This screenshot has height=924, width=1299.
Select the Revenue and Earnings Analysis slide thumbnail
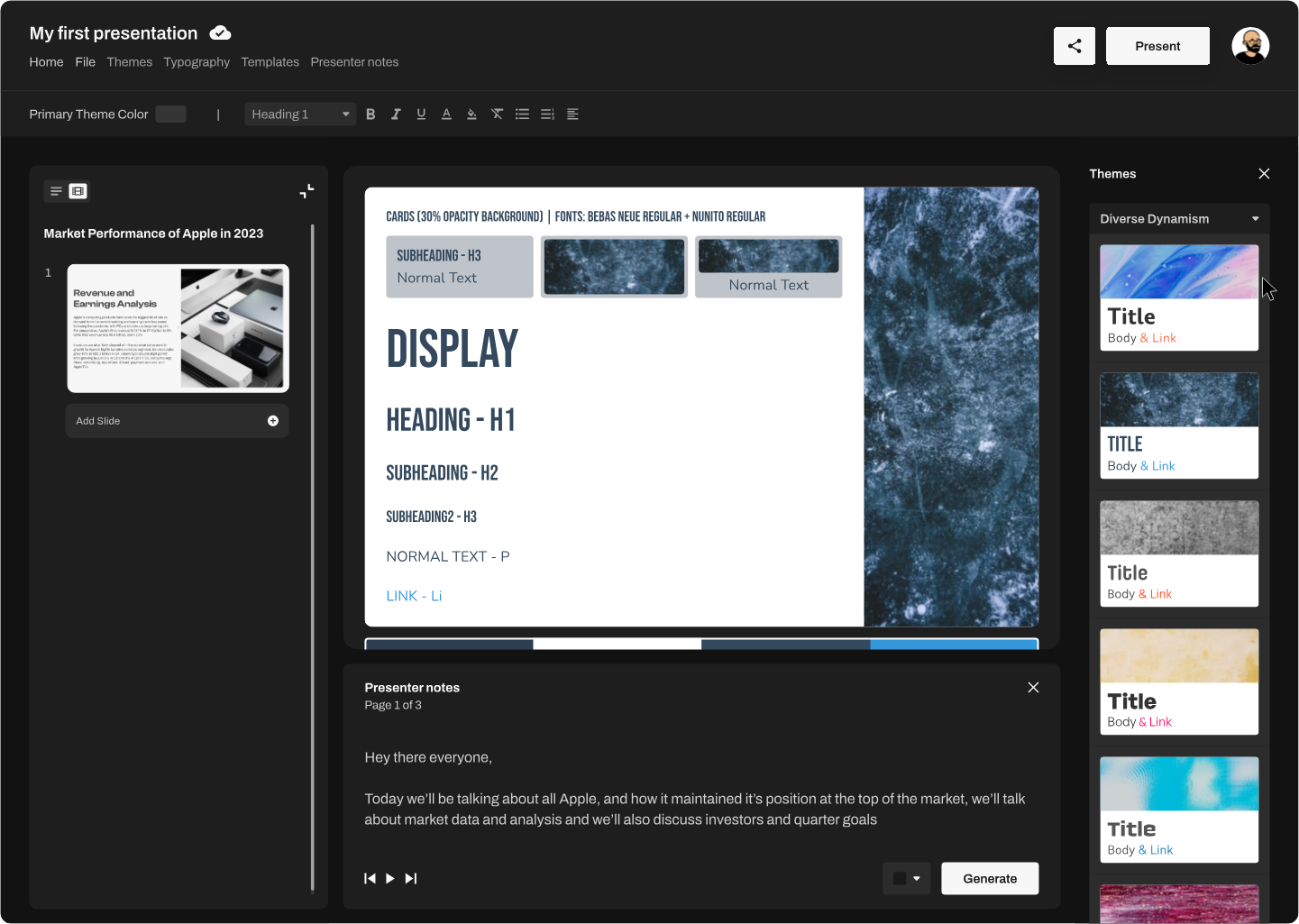click(178, 328)
